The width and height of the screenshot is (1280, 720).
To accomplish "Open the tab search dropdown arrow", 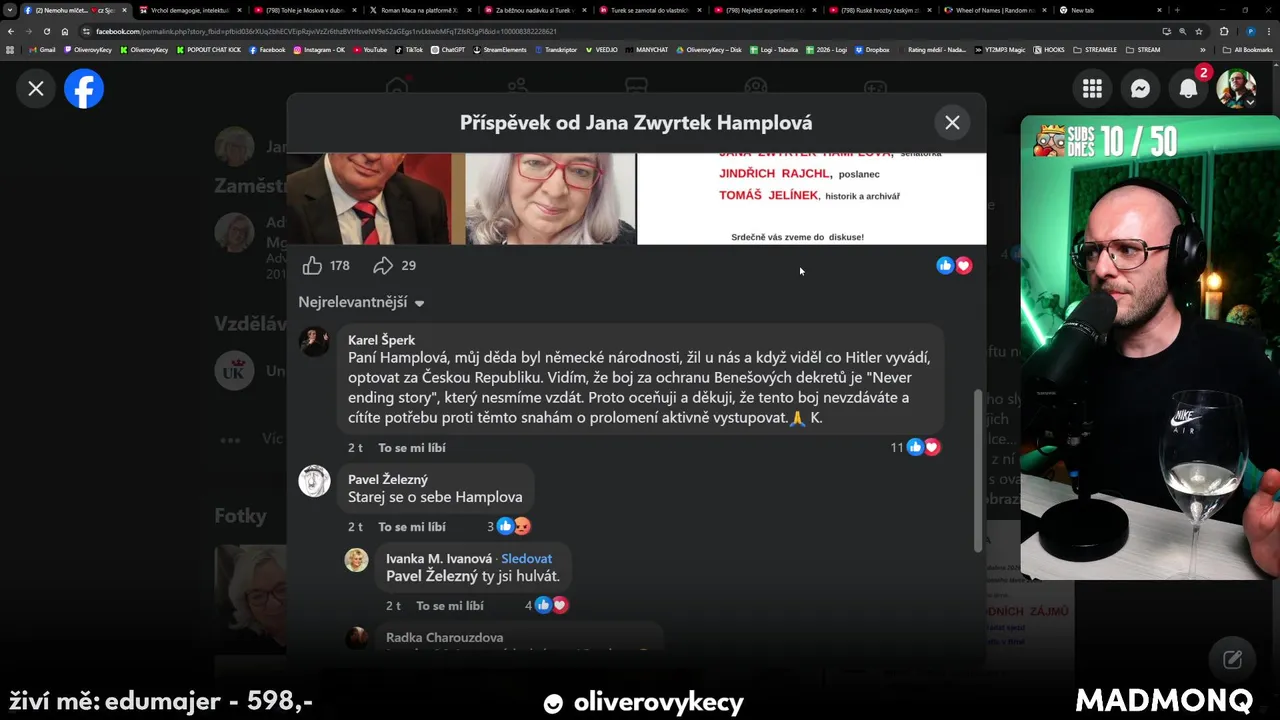I will point(9,10).
